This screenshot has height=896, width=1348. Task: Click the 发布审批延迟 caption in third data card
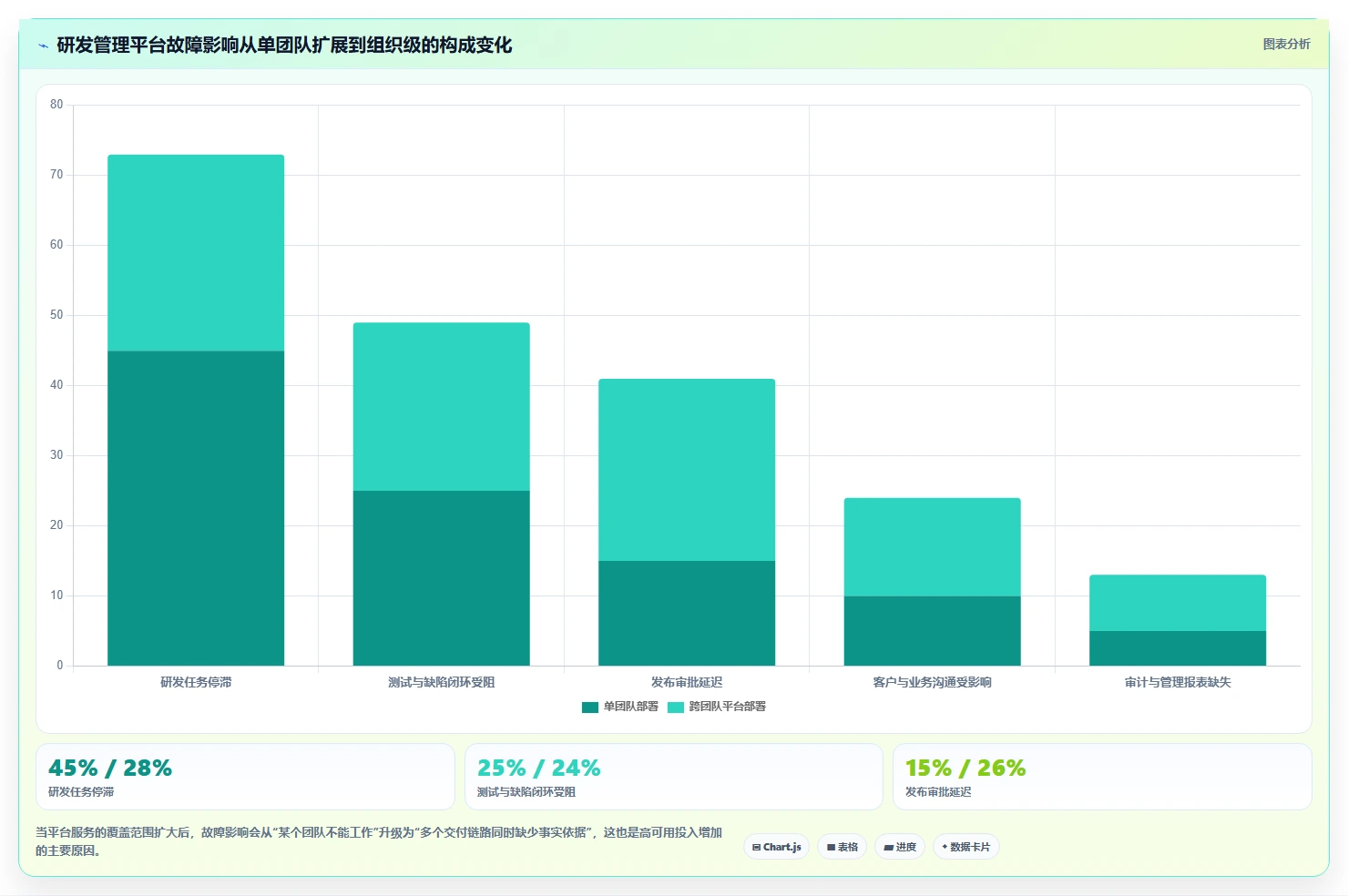938,792
